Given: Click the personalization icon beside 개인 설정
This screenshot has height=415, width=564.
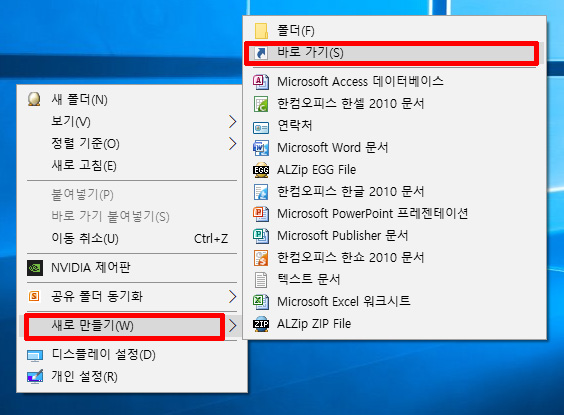Looking at the screenshot, I should [35, 377].
